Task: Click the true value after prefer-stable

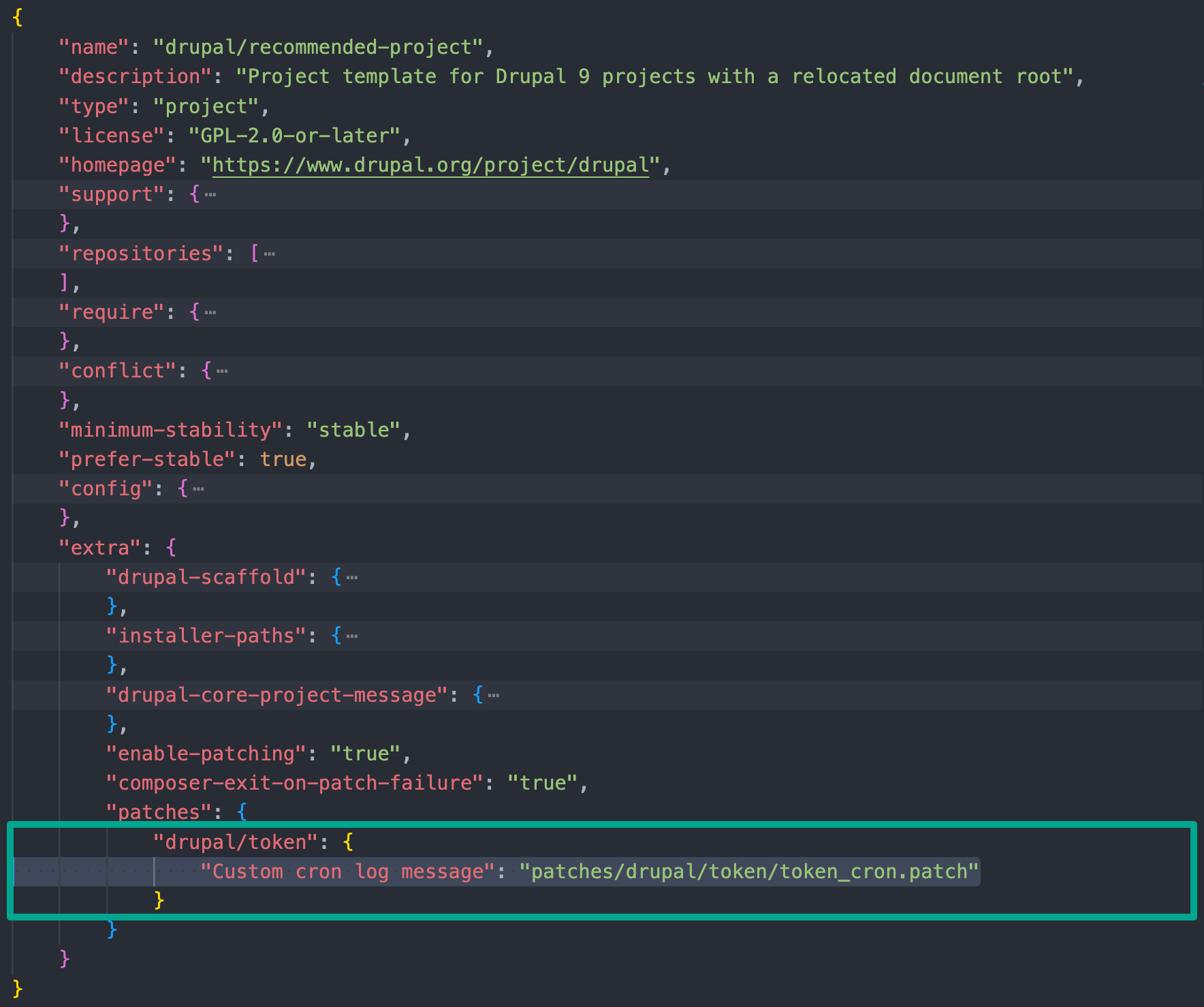Action: 283,460
